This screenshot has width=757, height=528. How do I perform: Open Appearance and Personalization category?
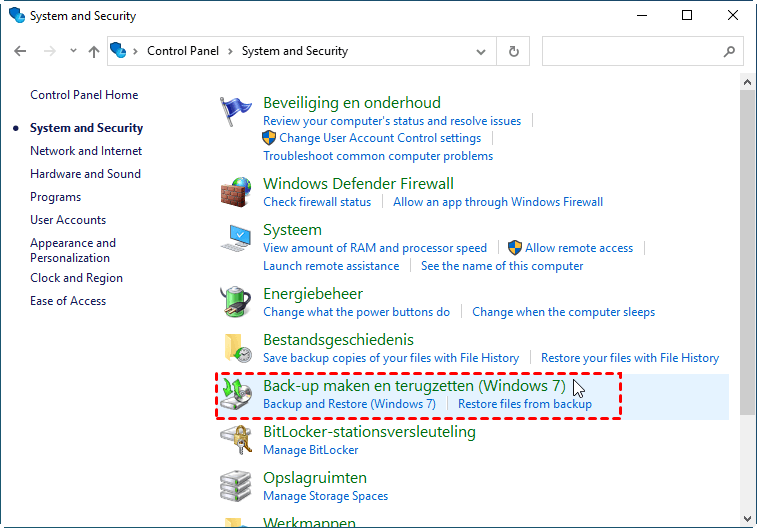click(73, 250)
